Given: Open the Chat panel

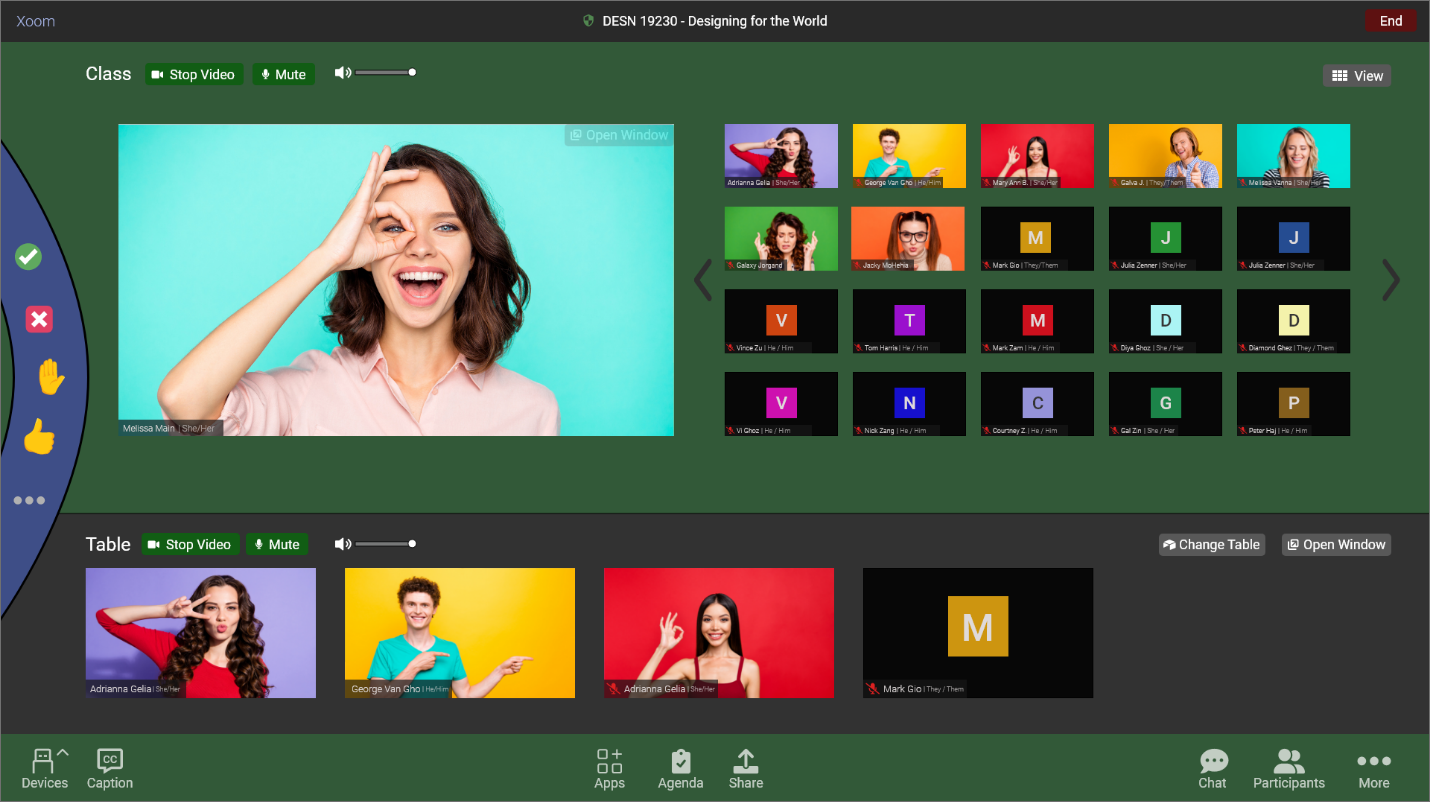Looking at the screenshot, I should pos(1213,767).
